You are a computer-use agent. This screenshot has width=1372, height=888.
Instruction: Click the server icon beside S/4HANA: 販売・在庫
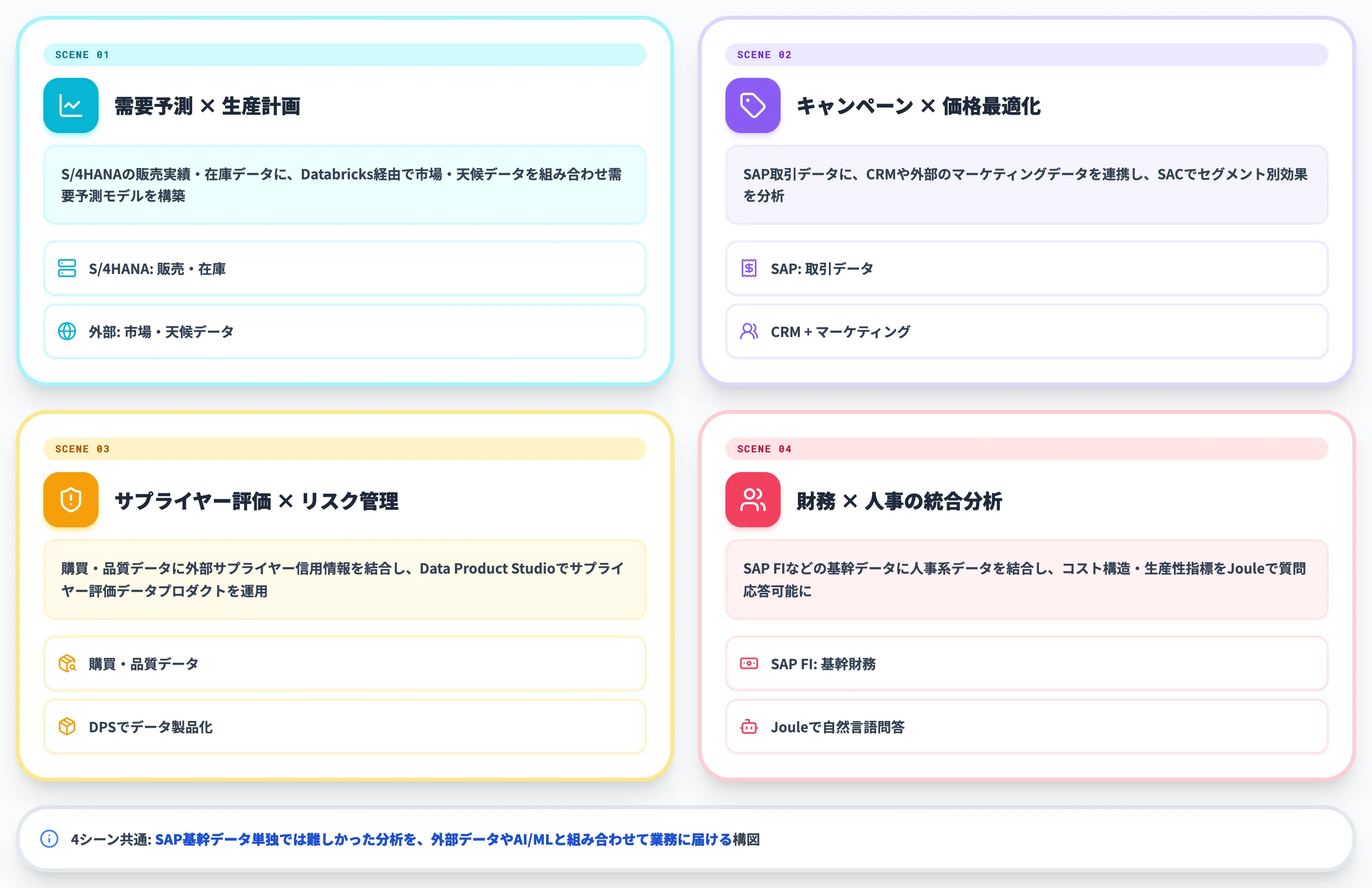(67, 268)
